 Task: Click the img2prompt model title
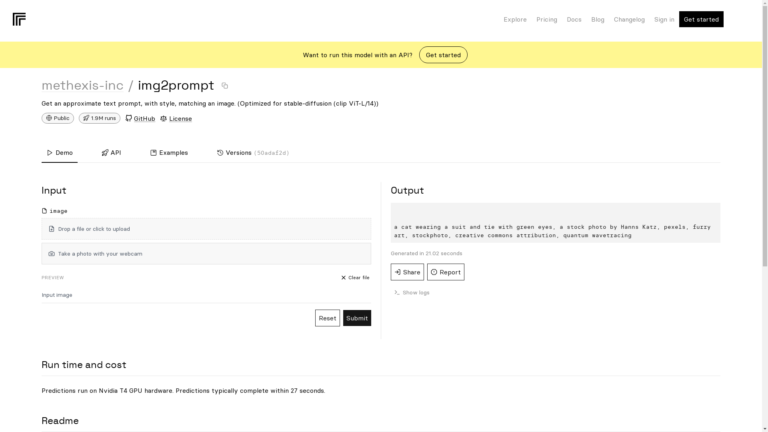click(176, 85)
